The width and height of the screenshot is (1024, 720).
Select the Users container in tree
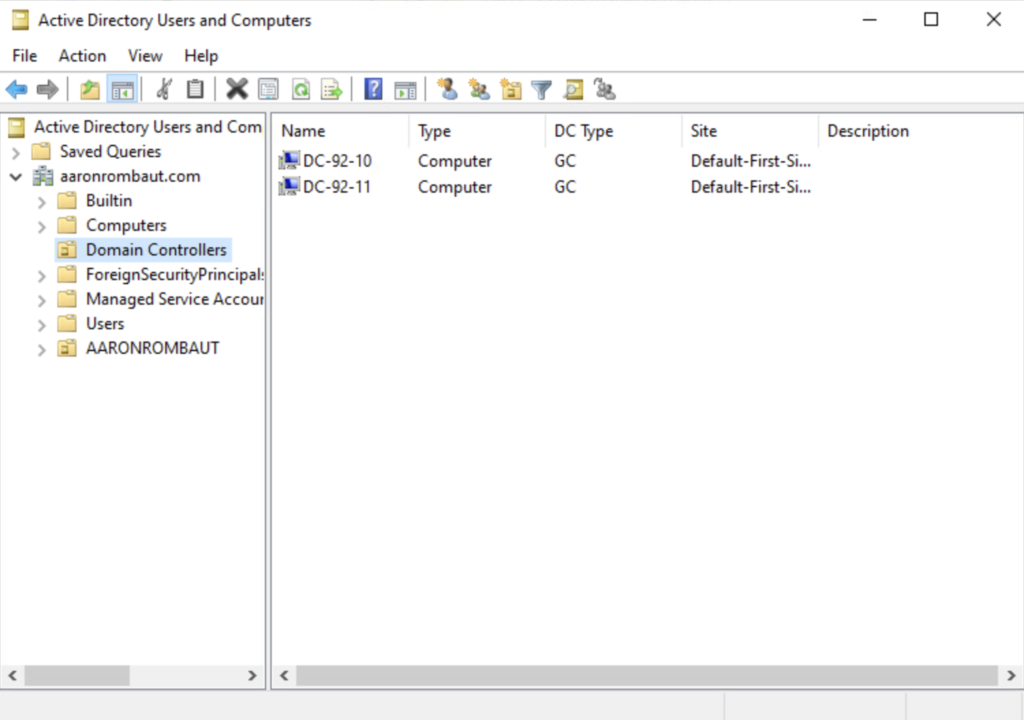(x=105, y=324)
